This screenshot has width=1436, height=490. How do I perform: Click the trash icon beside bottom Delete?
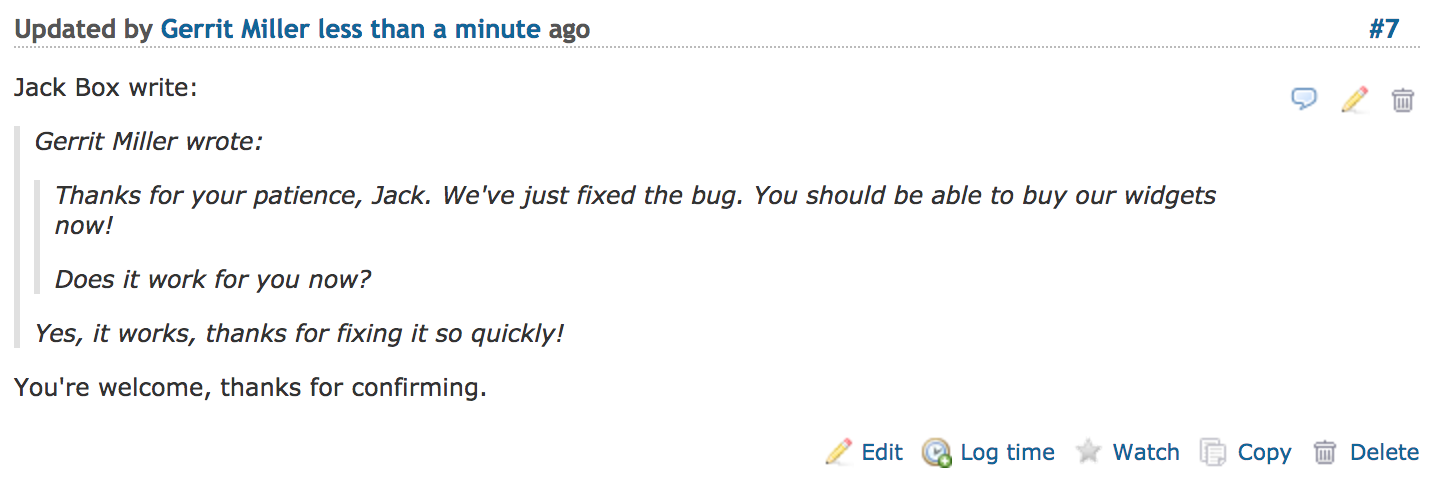click(x=1325, y=452)
